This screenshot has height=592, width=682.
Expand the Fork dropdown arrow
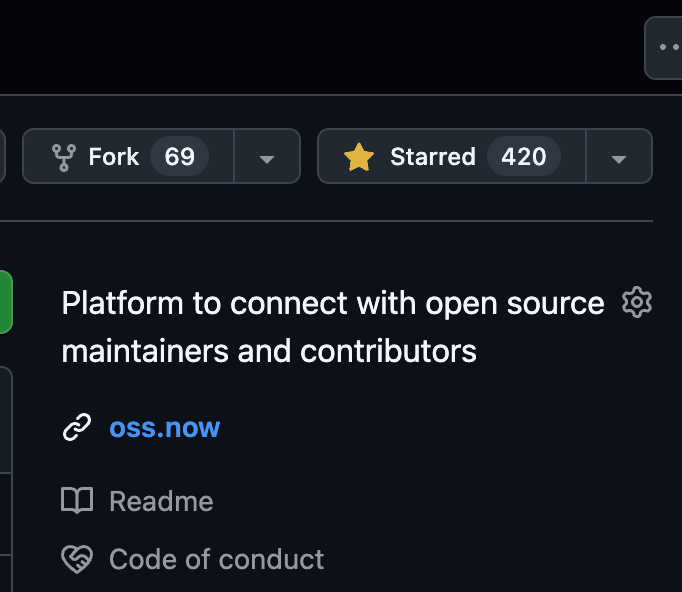[x=267, y=157]
